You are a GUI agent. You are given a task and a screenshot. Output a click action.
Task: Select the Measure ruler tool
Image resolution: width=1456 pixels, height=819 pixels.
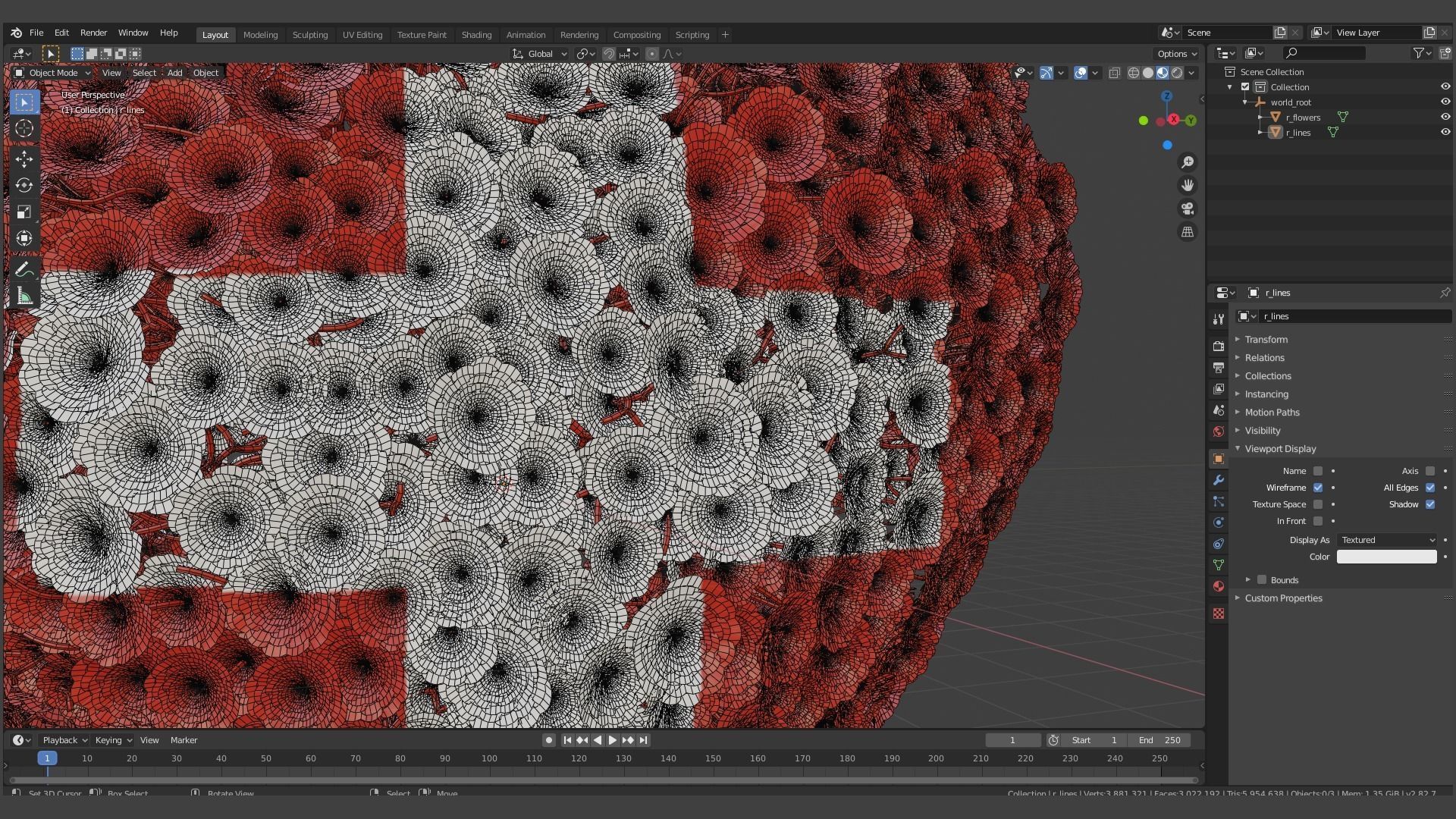24,297
